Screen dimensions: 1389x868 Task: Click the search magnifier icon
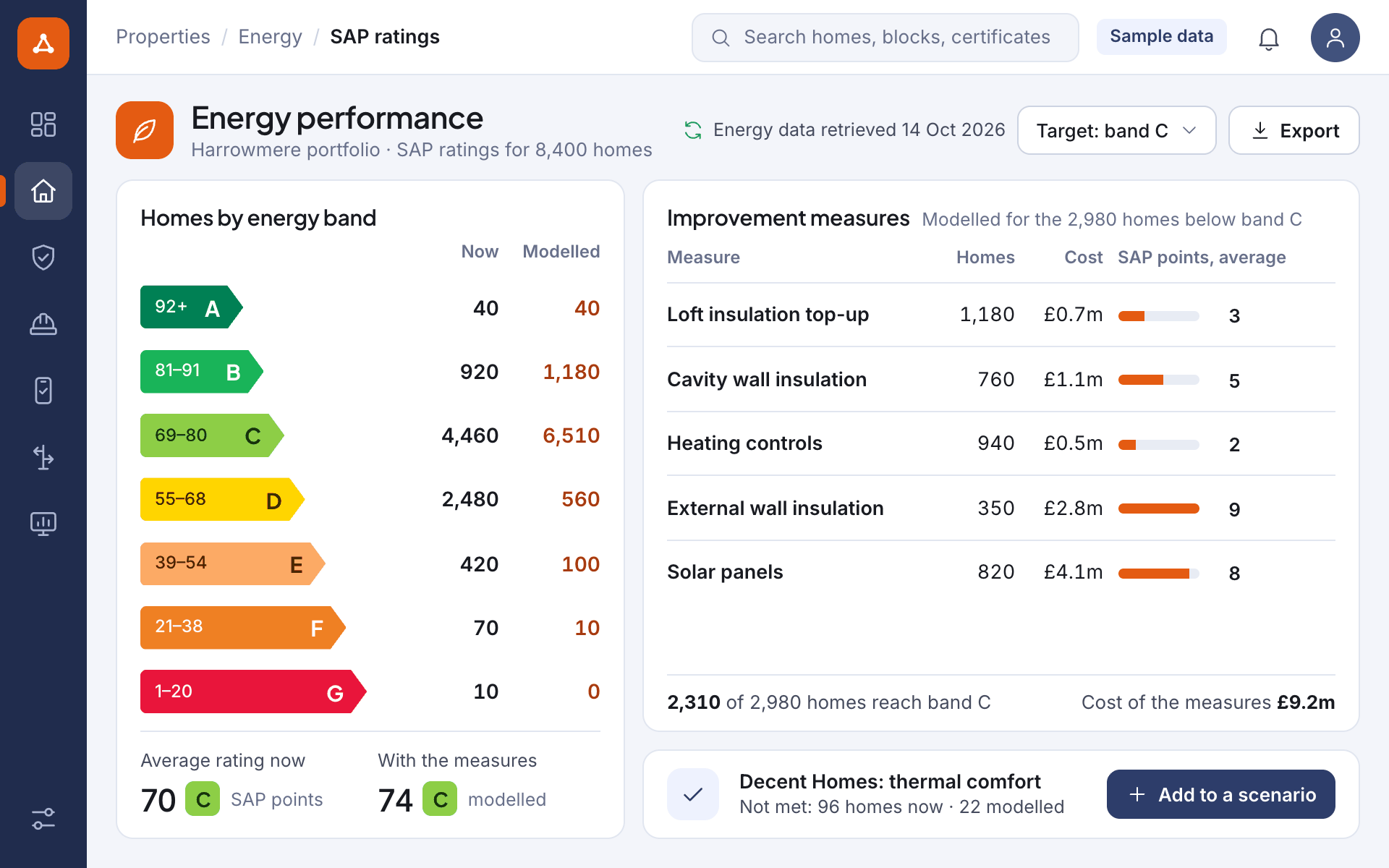coord(721,38)
